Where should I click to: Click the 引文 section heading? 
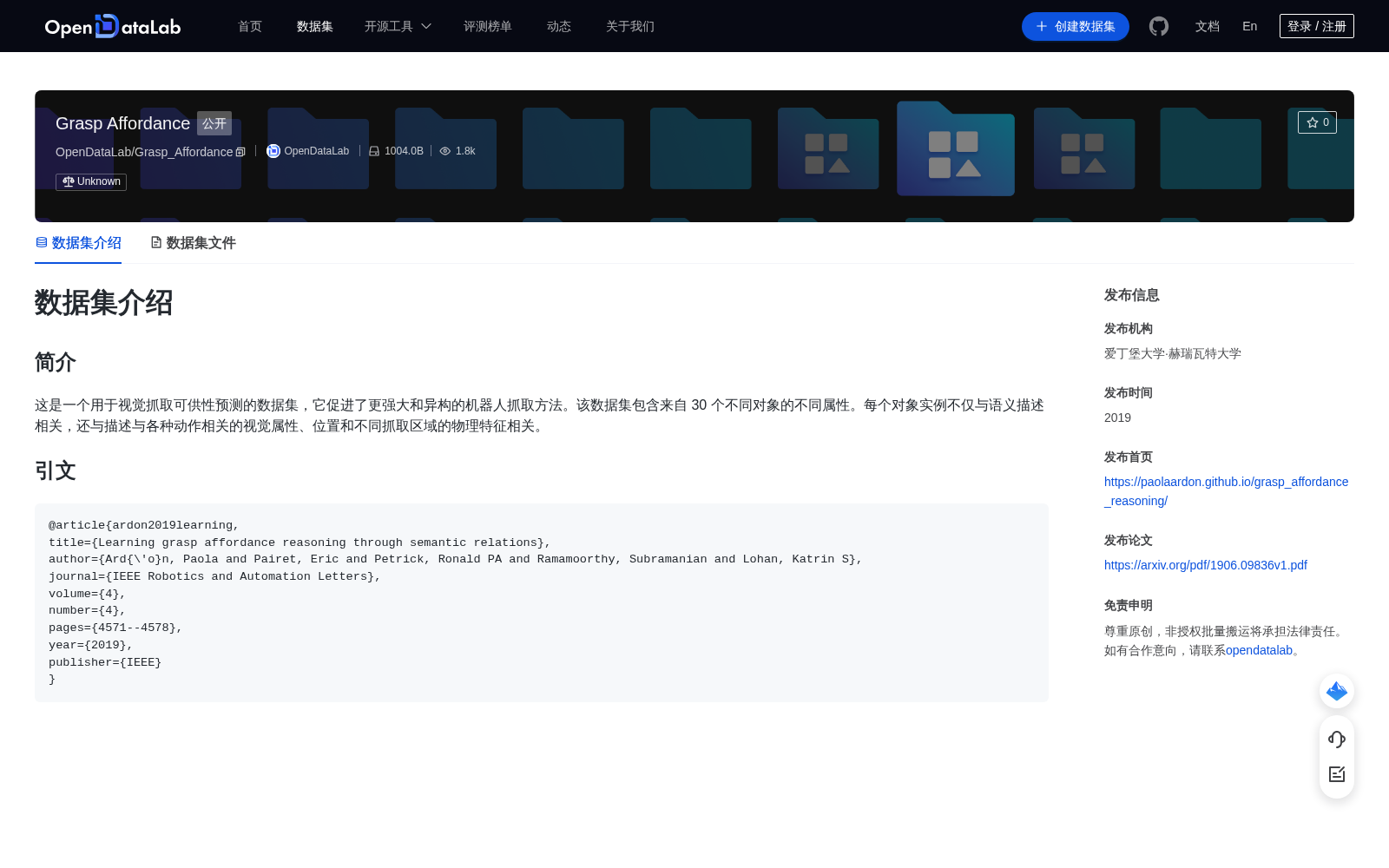(56, 470)
